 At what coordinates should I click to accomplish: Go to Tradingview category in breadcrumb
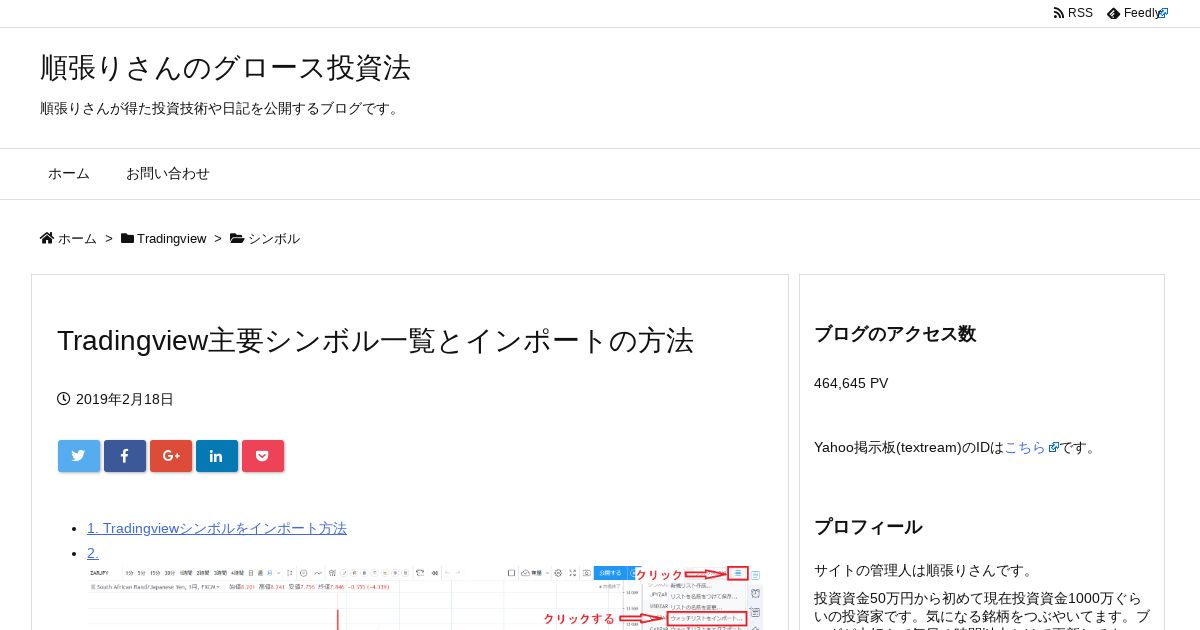[x=171, y=238]
